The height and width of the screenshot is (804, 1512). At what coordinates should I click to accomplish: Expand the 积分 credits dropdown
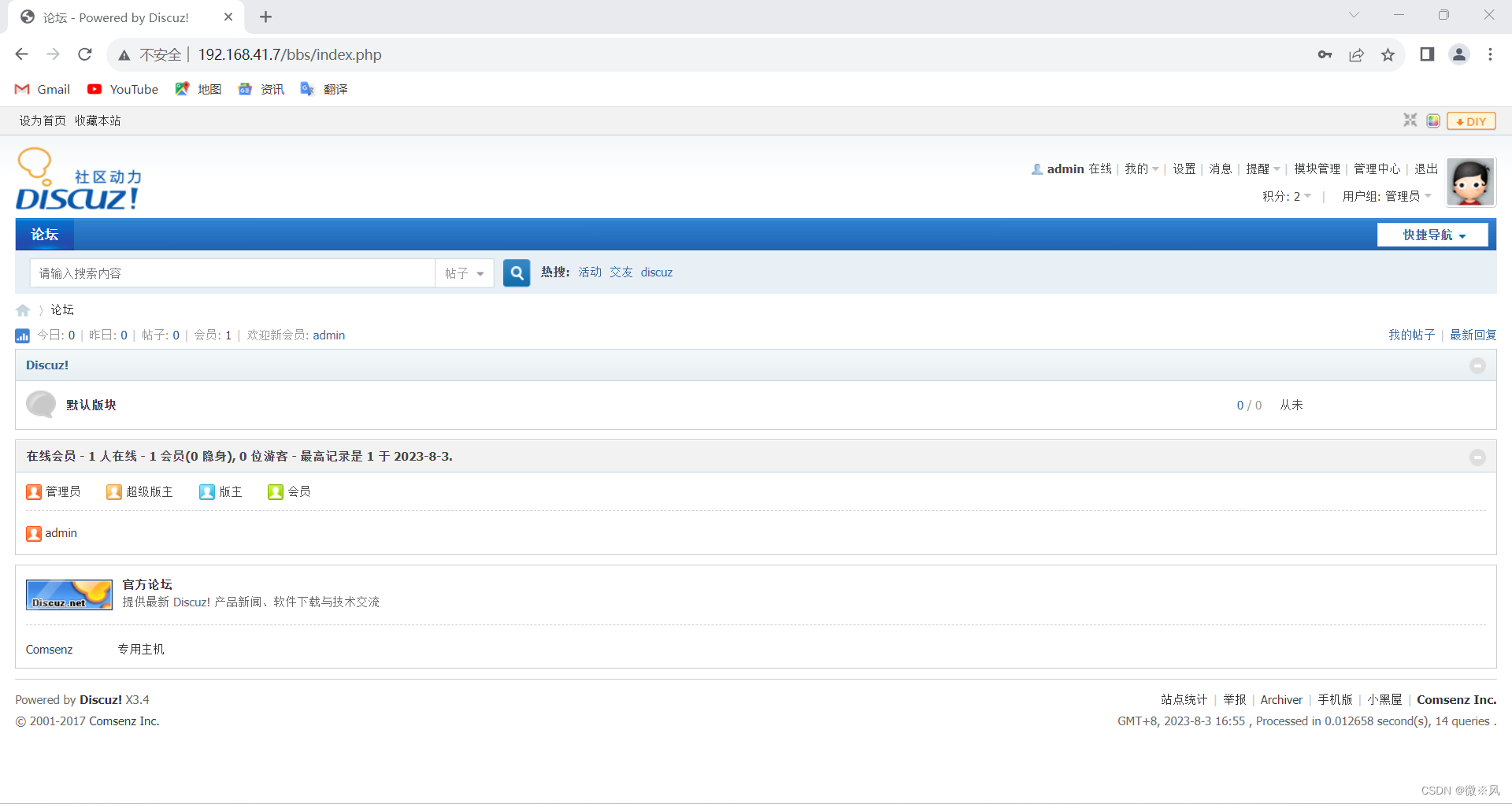[1287, 196]
